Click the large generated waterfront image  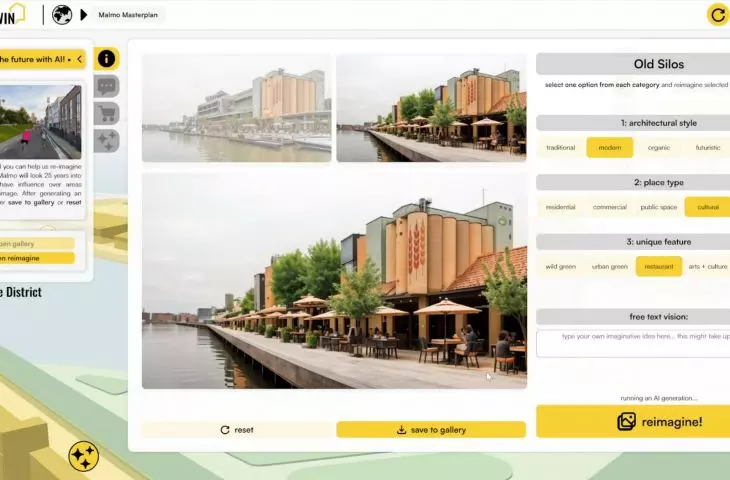[x=334, y=281]
